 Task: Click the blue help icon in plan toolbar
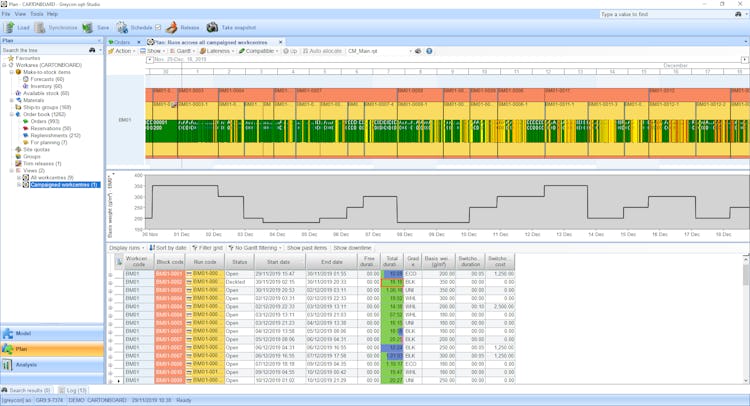tap(429, 51)
